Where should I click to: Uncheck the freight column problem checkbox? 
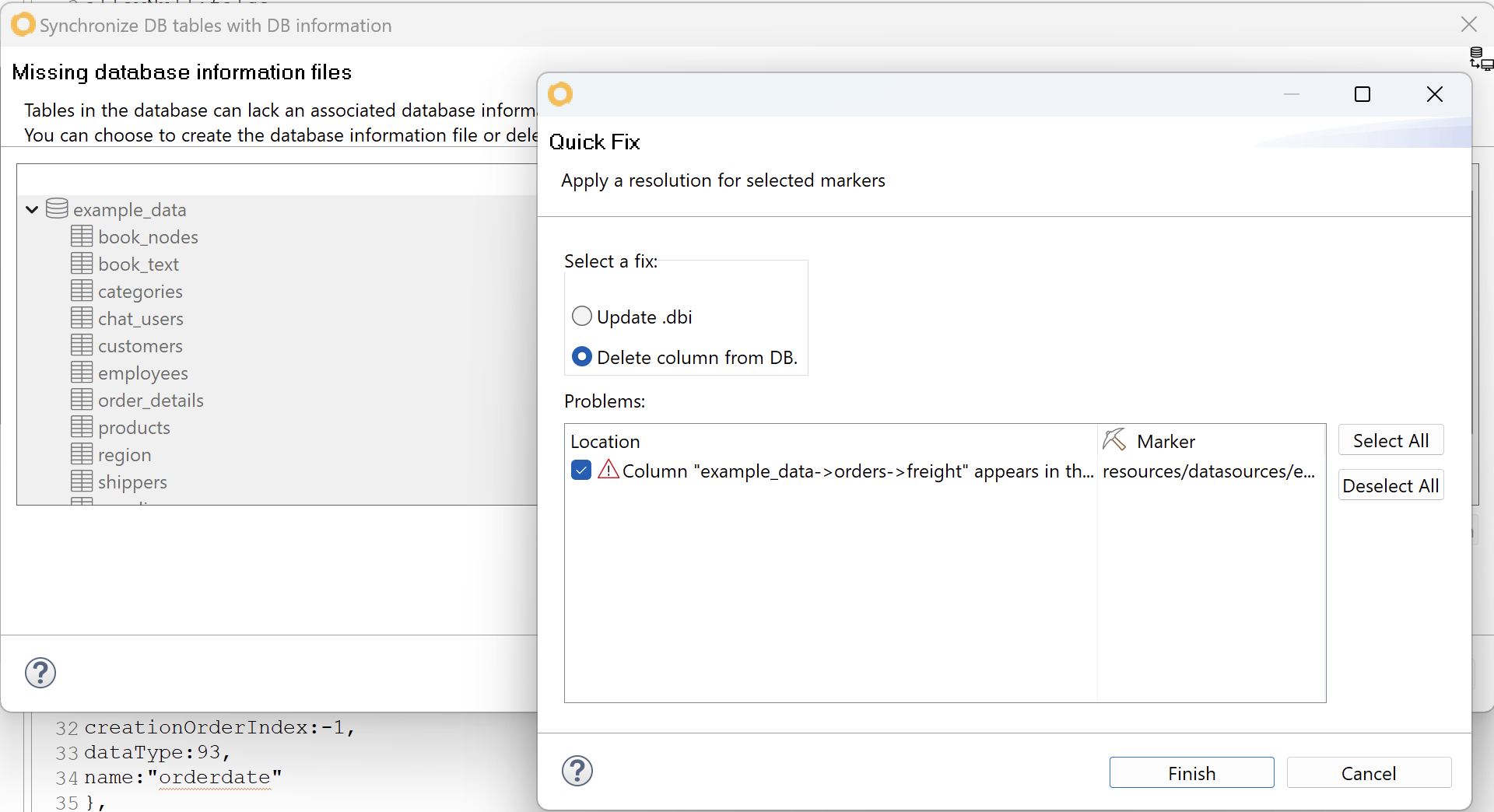click(x=581, y=470)
